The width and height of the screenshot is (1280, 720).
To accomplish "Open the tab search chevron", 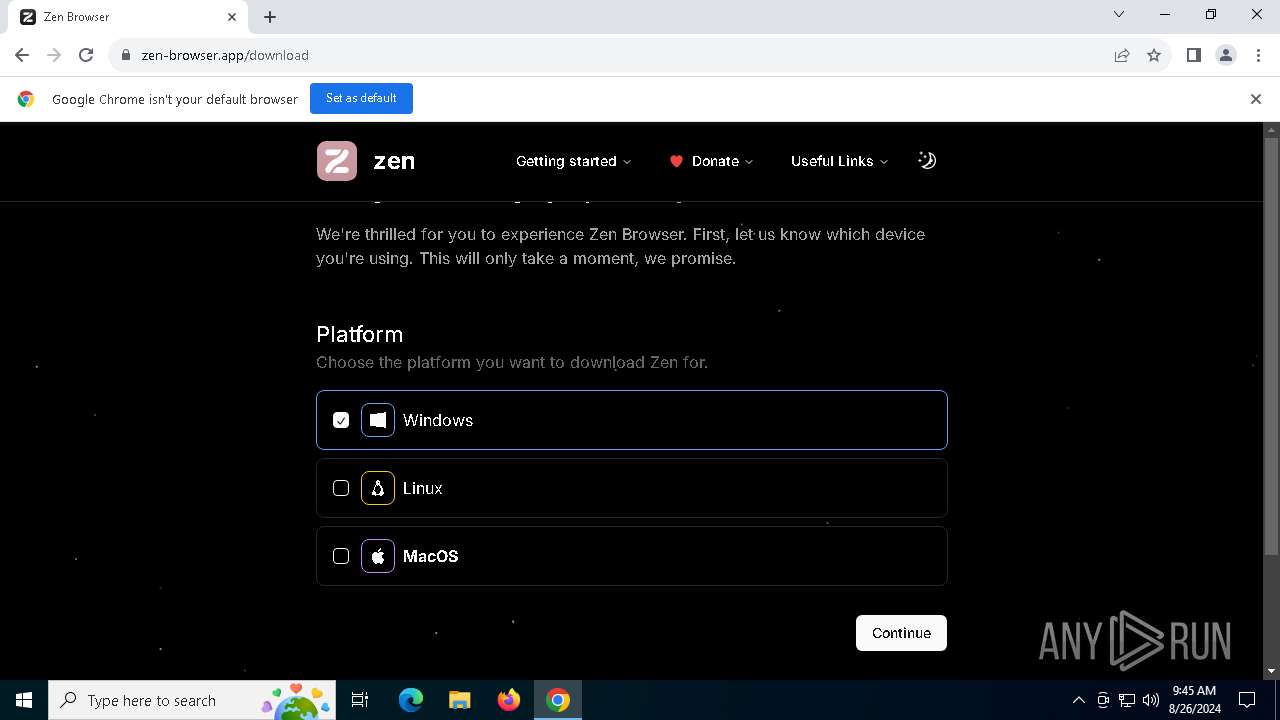I will tap(1119, 14).
